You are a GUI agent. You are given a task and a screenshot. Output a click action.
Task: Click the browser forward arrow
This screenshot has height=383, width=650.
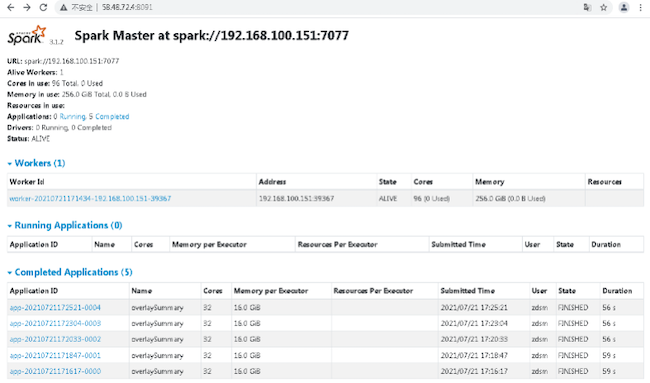point(27,7)
